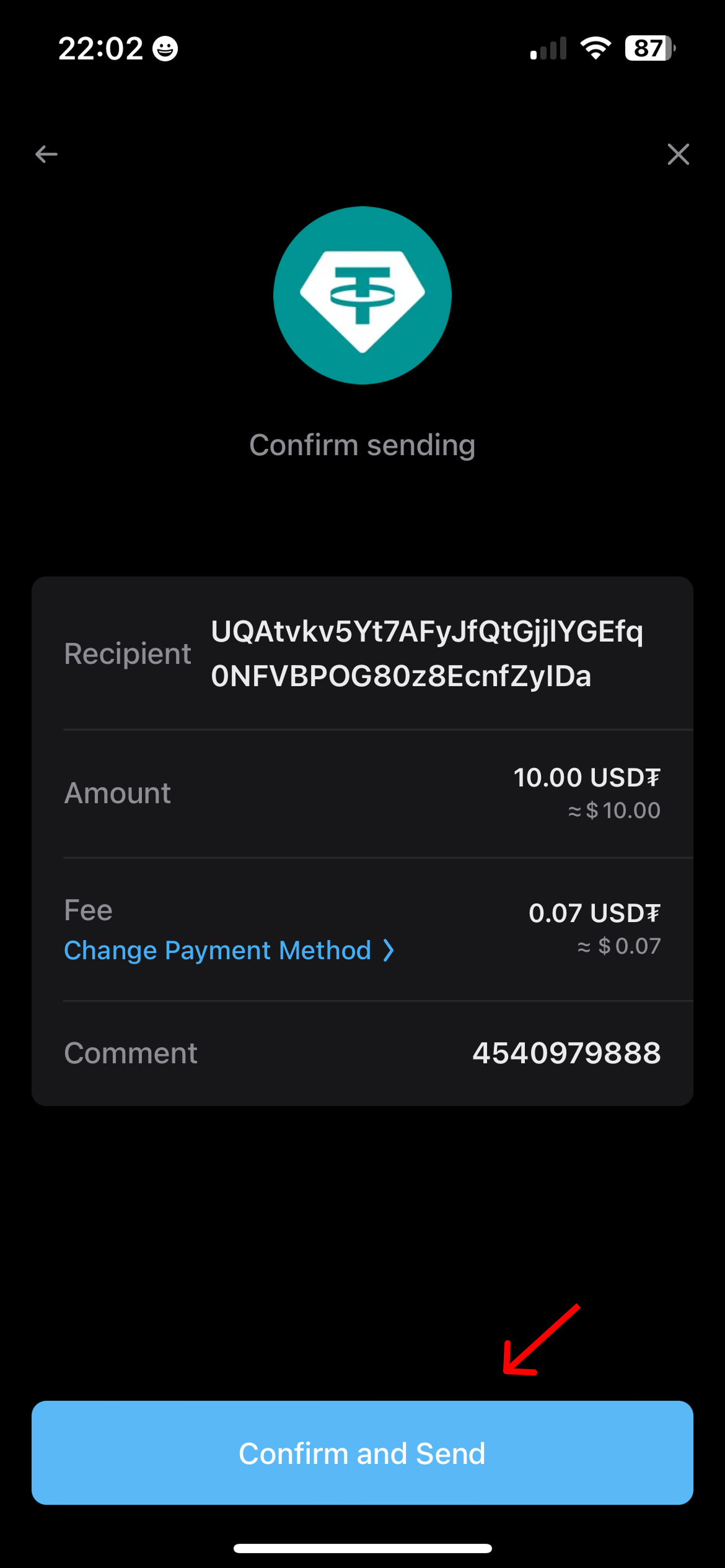Image resolution: width=725 pixels, height=1568 pixels.
Task: Select the recipient wallet address text
Action: tap(427, 654)
